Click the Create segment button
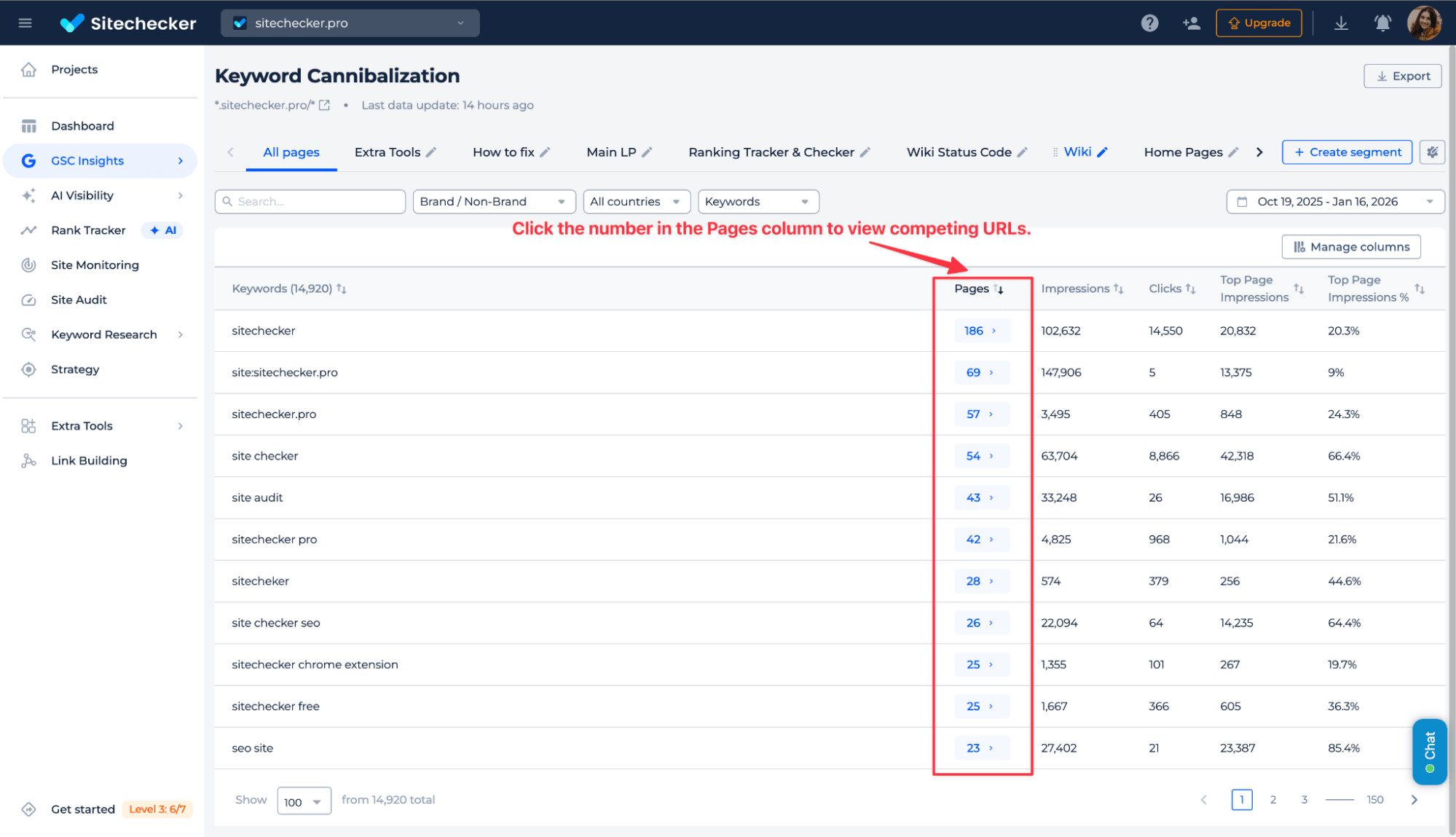 tap(1347, 152)
